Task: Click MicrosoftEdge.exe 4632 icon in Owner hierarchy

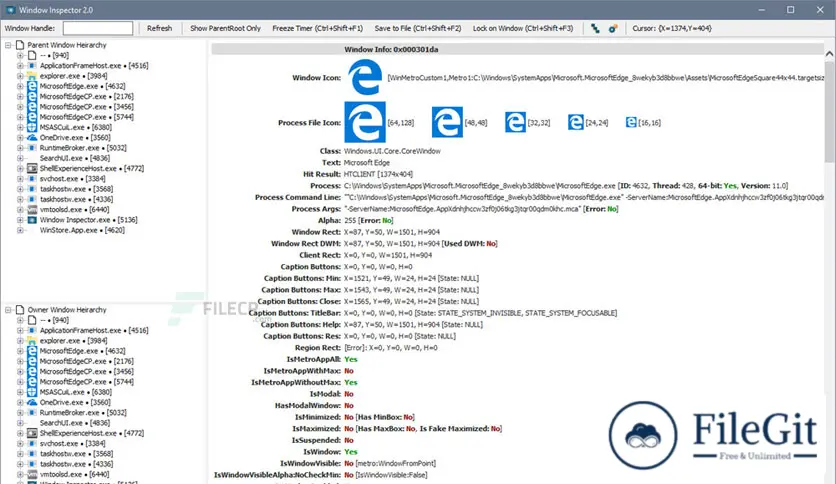Action: tap(32, 351)
